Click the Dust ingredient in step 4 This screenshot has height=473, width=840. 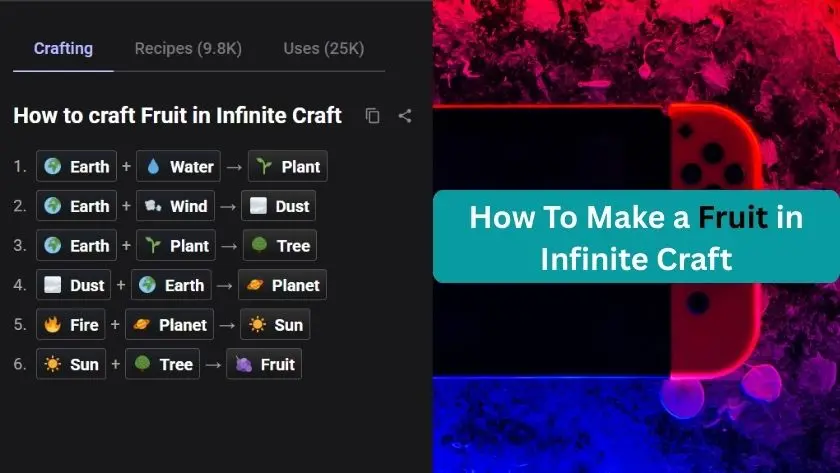point(73,285)
